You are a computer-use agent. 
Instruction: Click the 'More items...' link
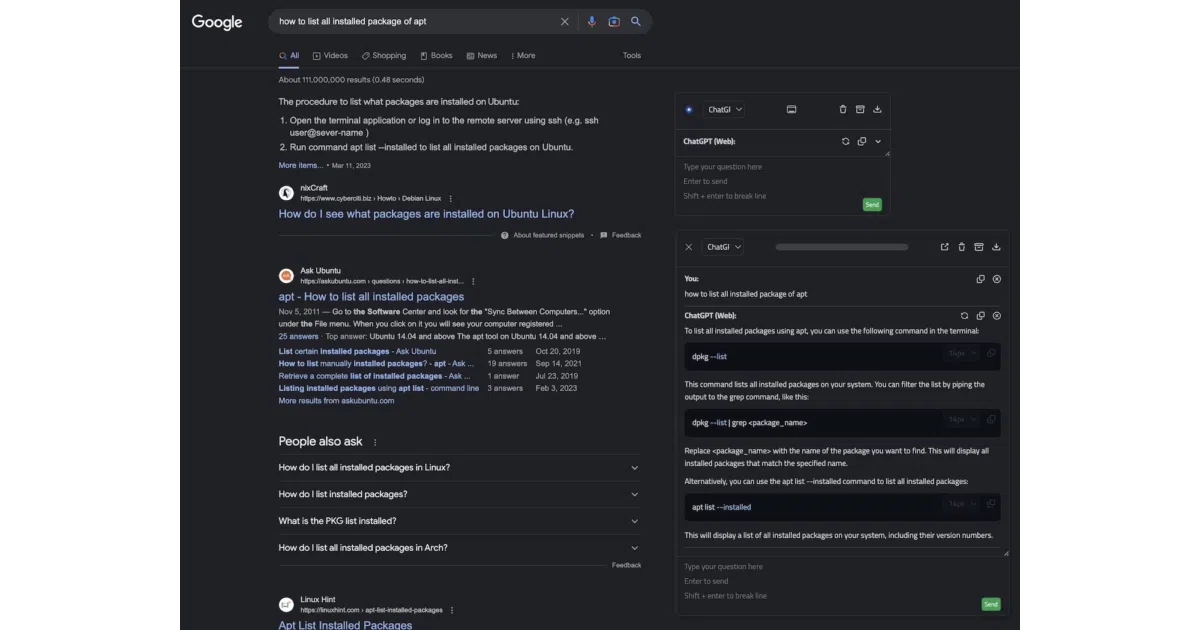(300, 165)
